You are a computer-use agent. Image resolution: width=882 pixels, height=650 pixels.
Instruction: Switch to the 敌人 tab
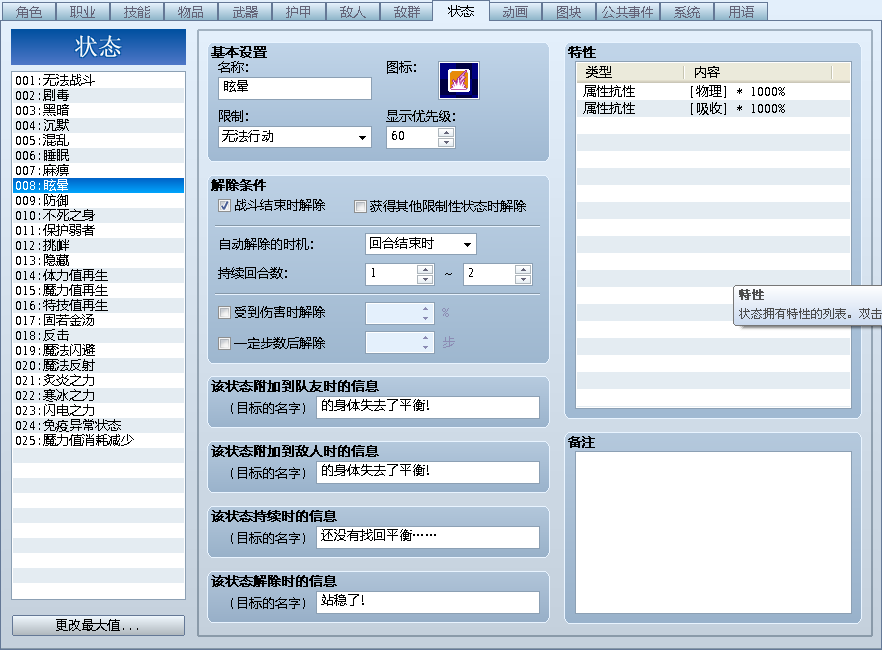(x=353, y=12)
